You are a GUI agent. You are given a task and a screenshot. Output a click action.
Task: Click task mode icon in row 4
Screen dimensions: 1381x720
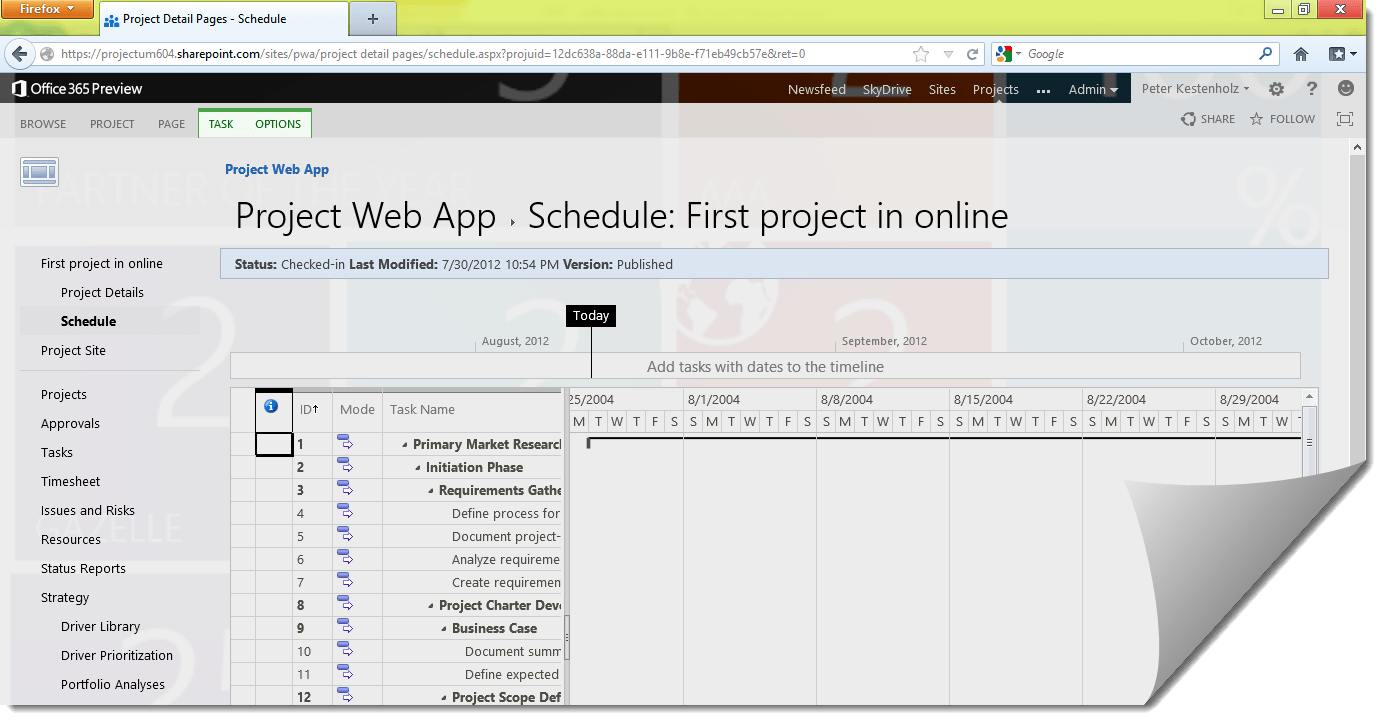[345, 512]
